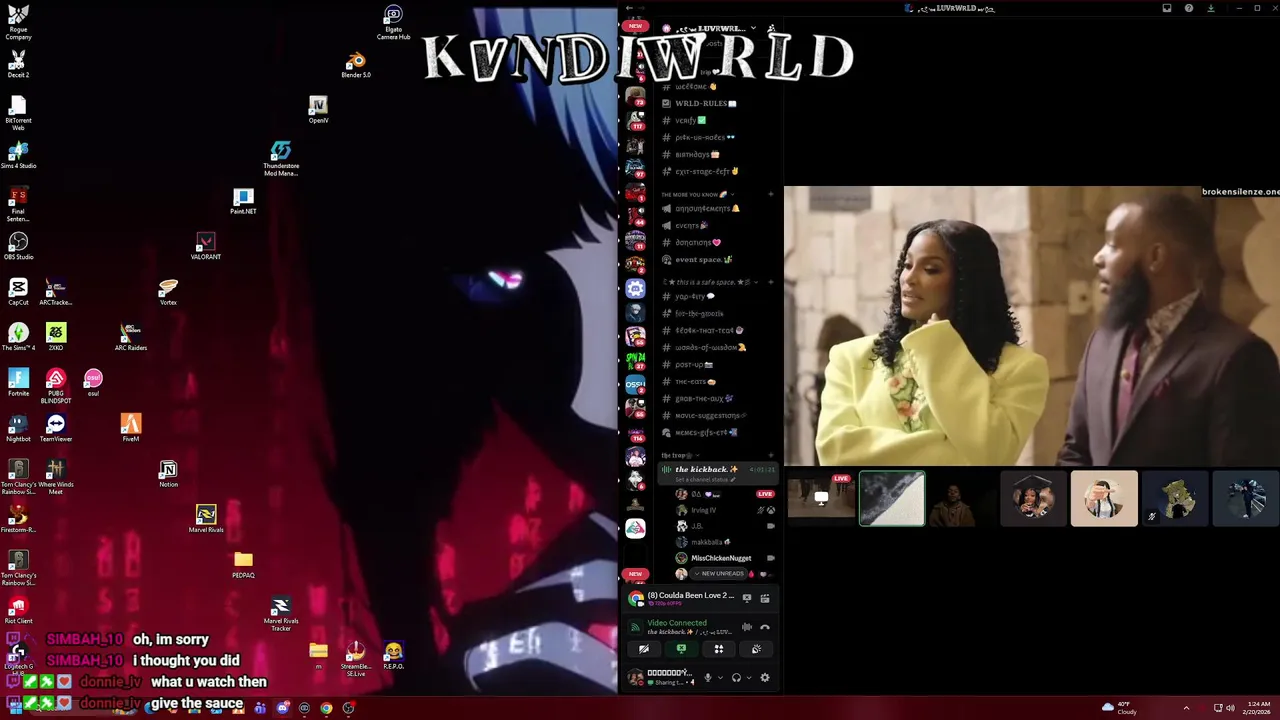Open Blender 5.0 desktop shortcut
The height and width of the screenshot is (720, 1280).
[x=356, y=66]
